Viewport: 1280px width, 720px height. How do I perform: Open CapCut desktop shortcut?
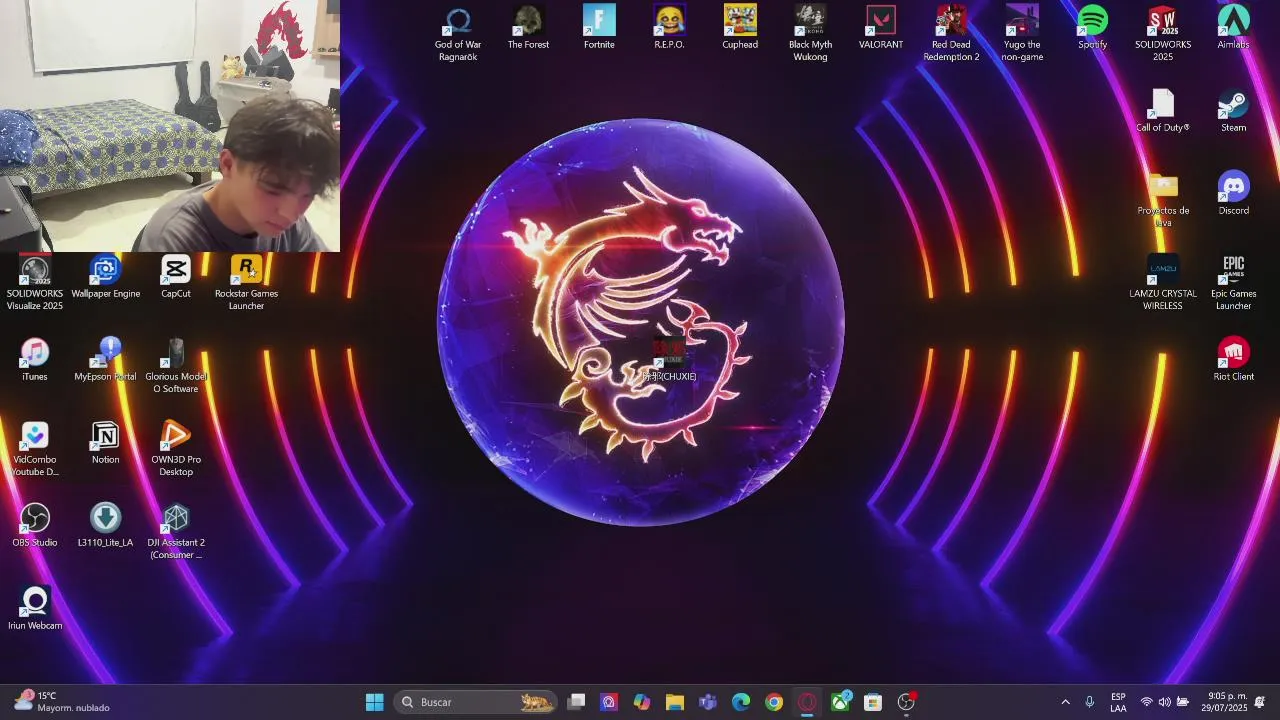[176, 277]
